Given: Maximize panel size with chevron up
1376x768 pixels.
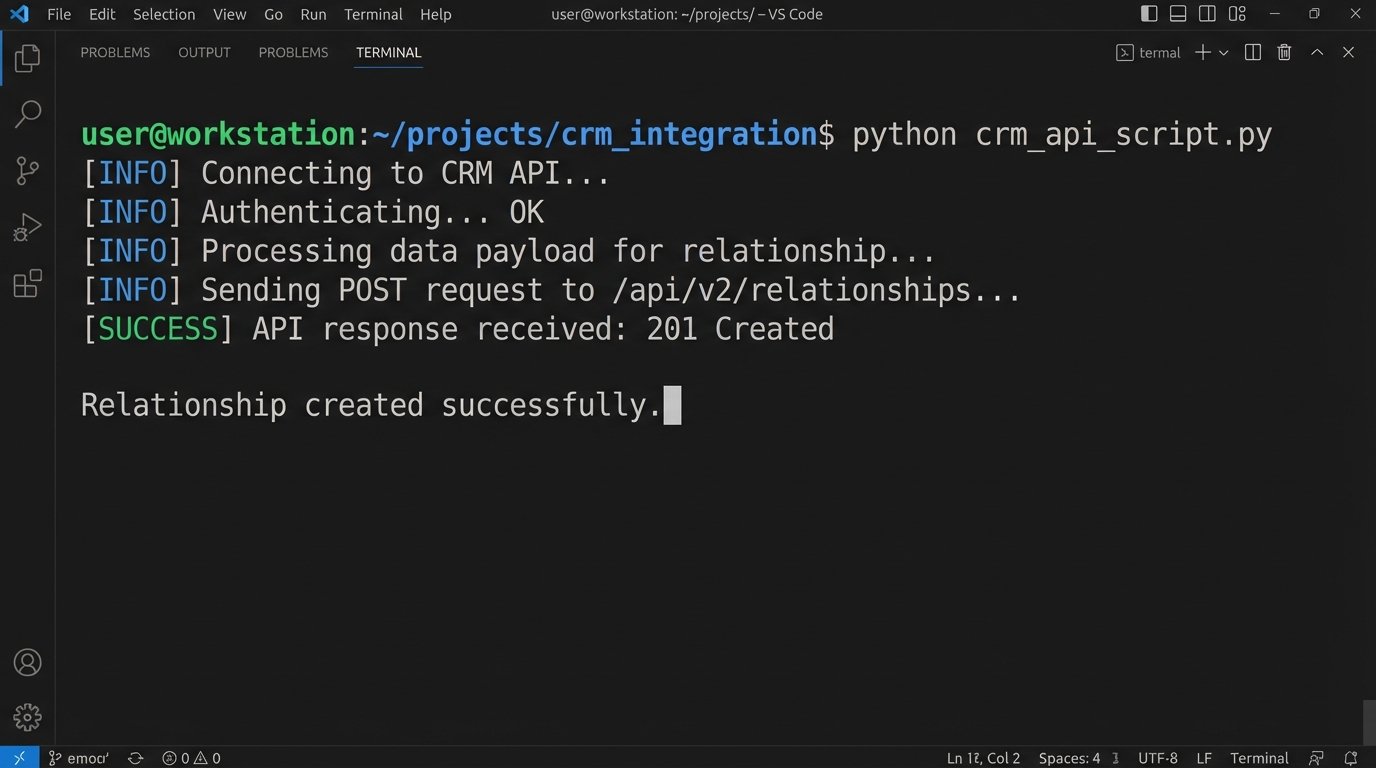Looking at the screenshot, I should click(x=1317, y=53).
